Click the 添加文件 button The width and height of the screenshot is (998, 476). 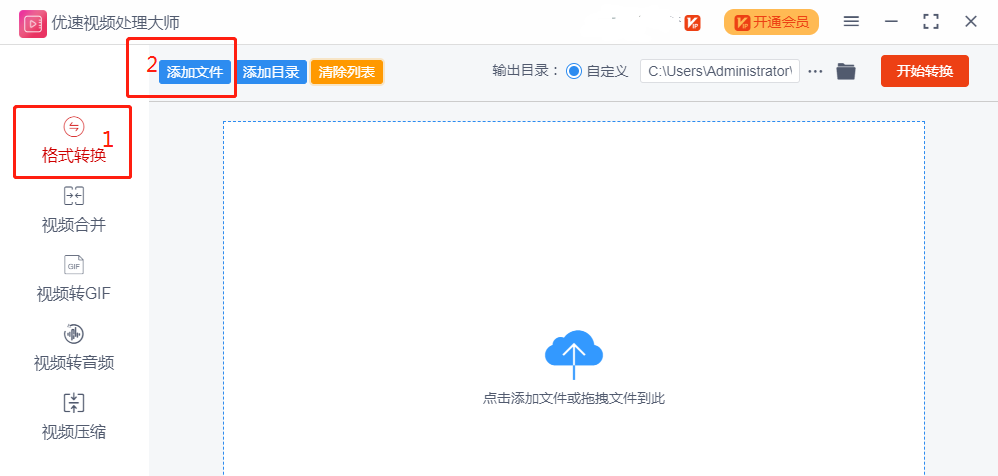click(x=195, y=72)
